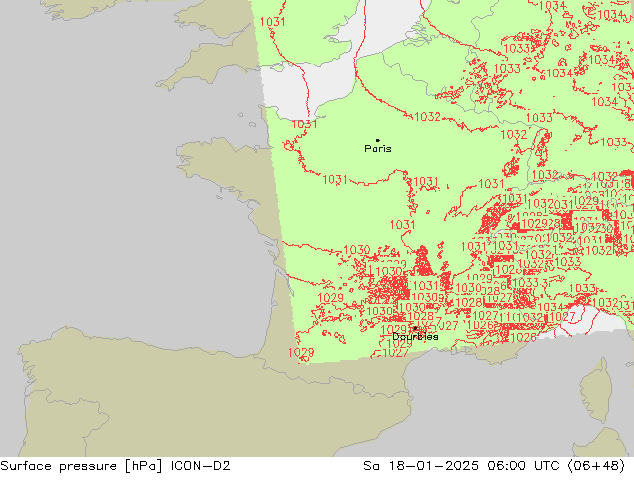Click the 1032 isobar label northeast of Paris
This screenshot has width=634, height=490.
[427, 117]
